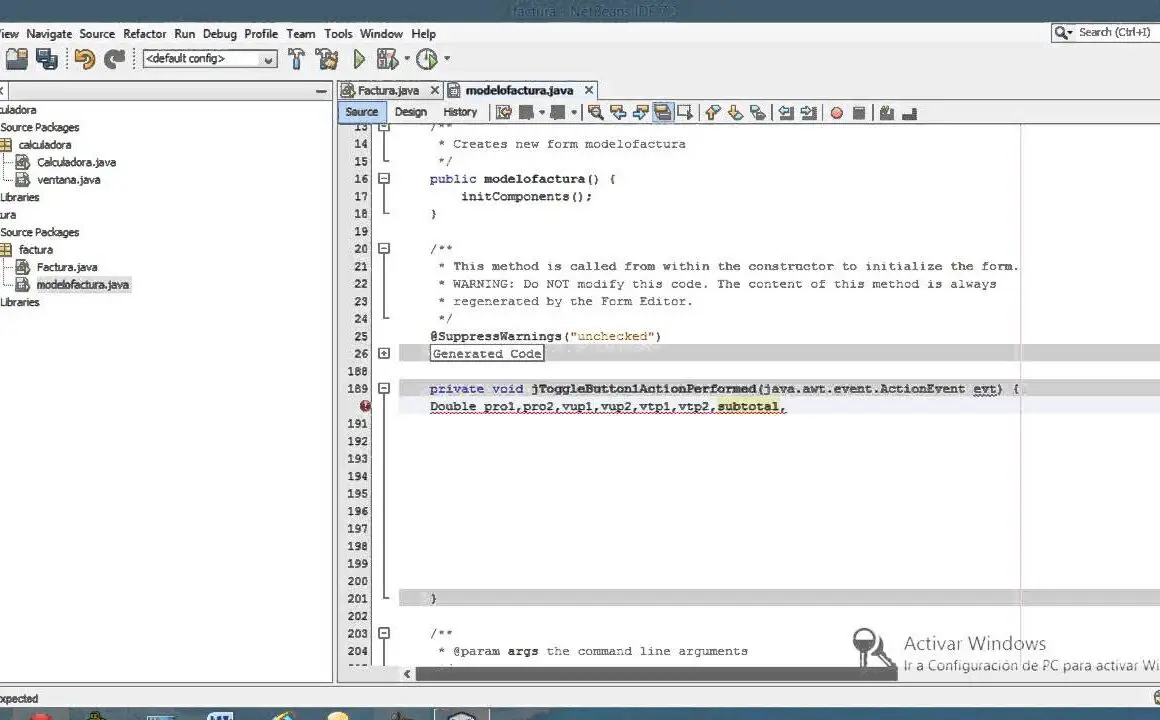
Task: Run the project with green play icon
Action: pyautogui.click(x=359, y=59)
